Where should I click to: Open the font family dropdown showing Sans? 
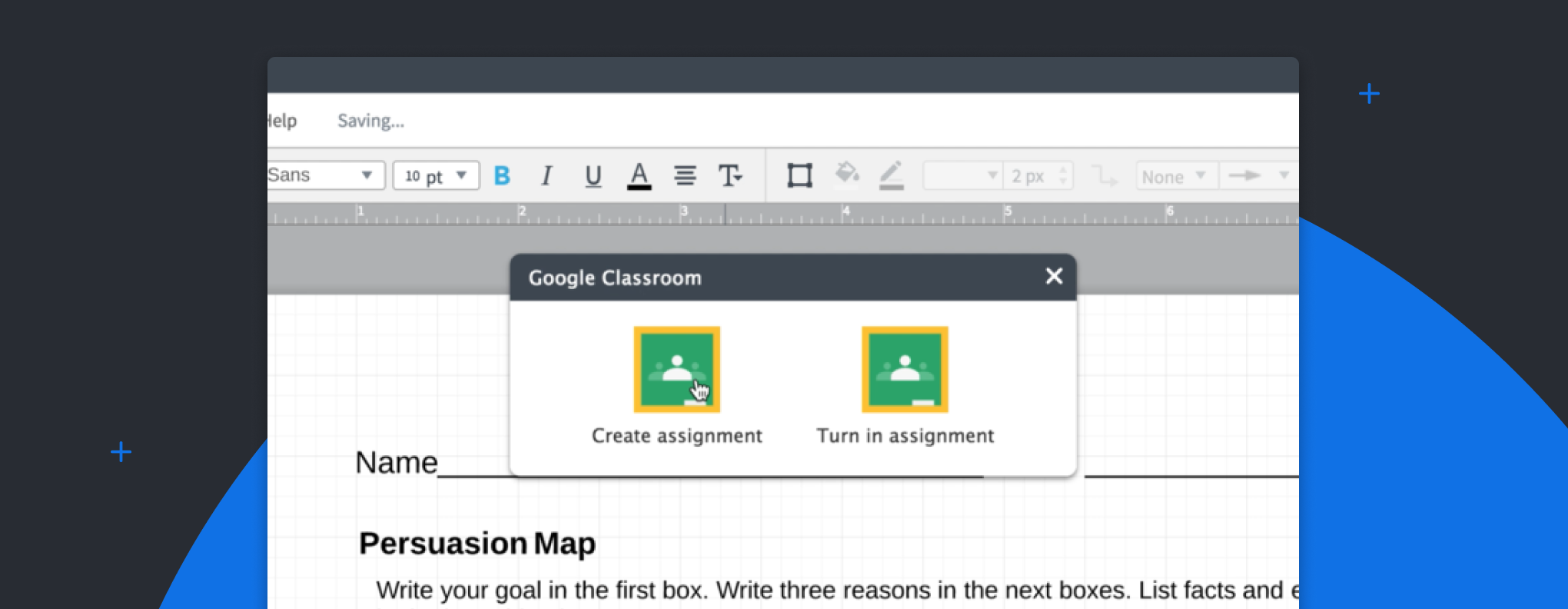324,175
